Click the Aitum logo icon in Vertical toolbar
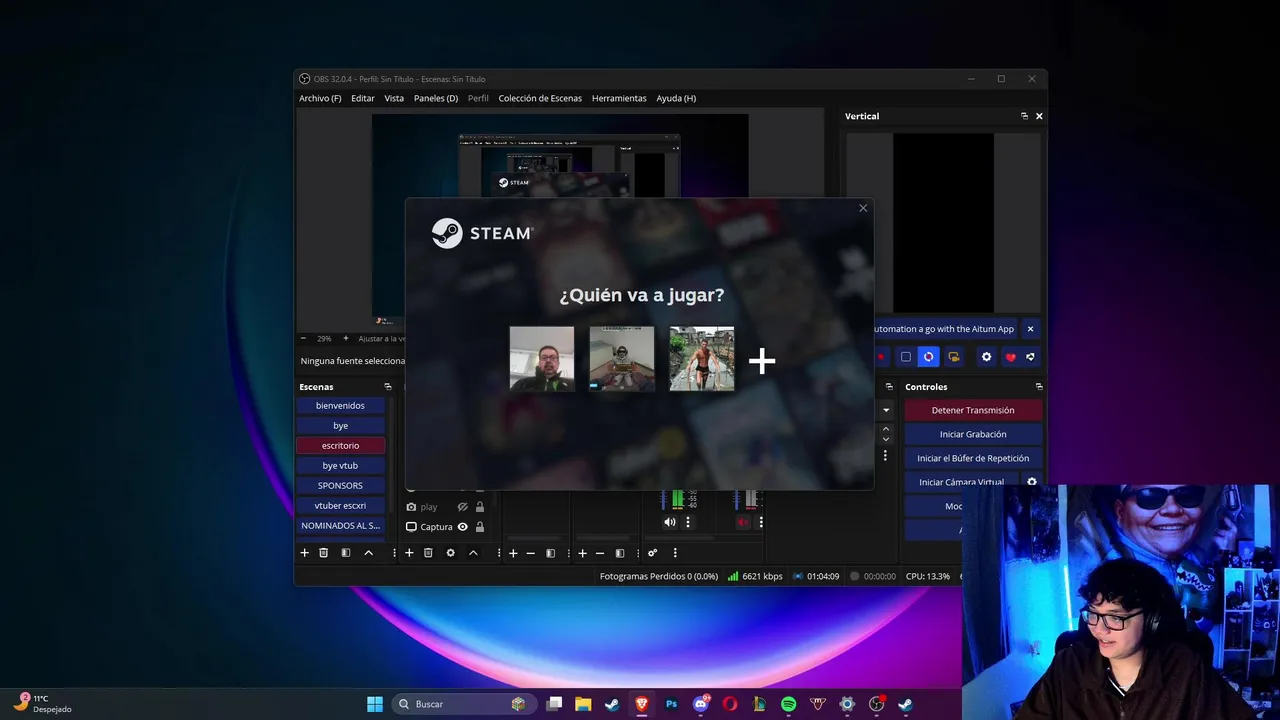Screen dimensions: 1280x720 (x=1031, y=357)
